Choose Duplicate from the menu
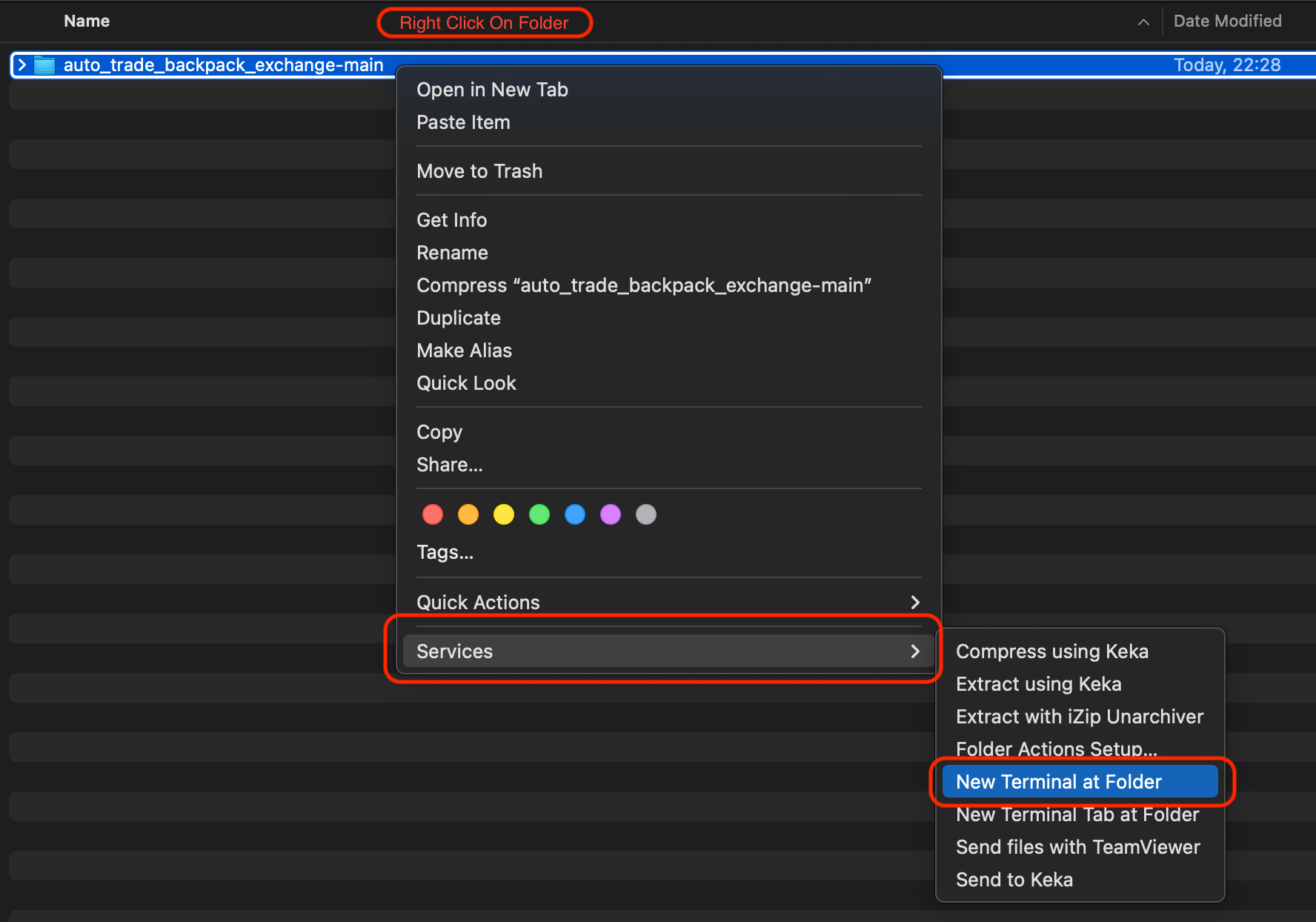 click(668, 318)
